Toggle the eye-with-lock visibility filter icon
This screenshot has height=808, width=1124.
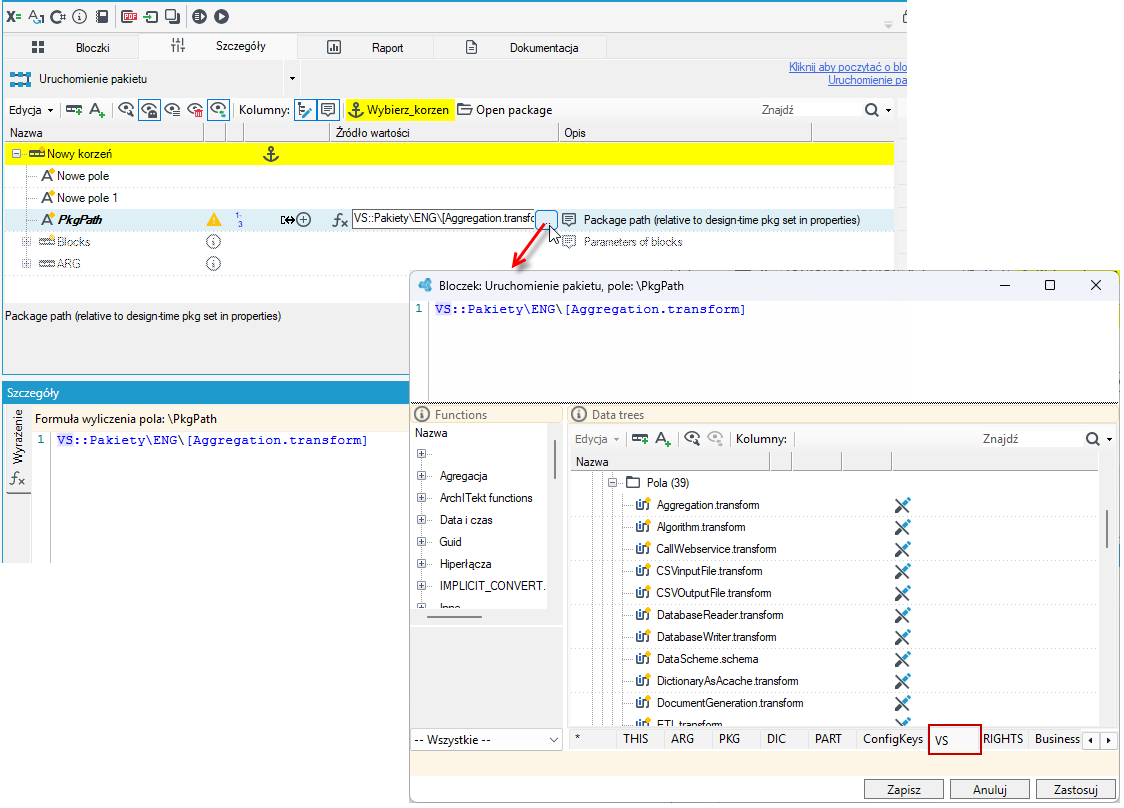[149, 110]
